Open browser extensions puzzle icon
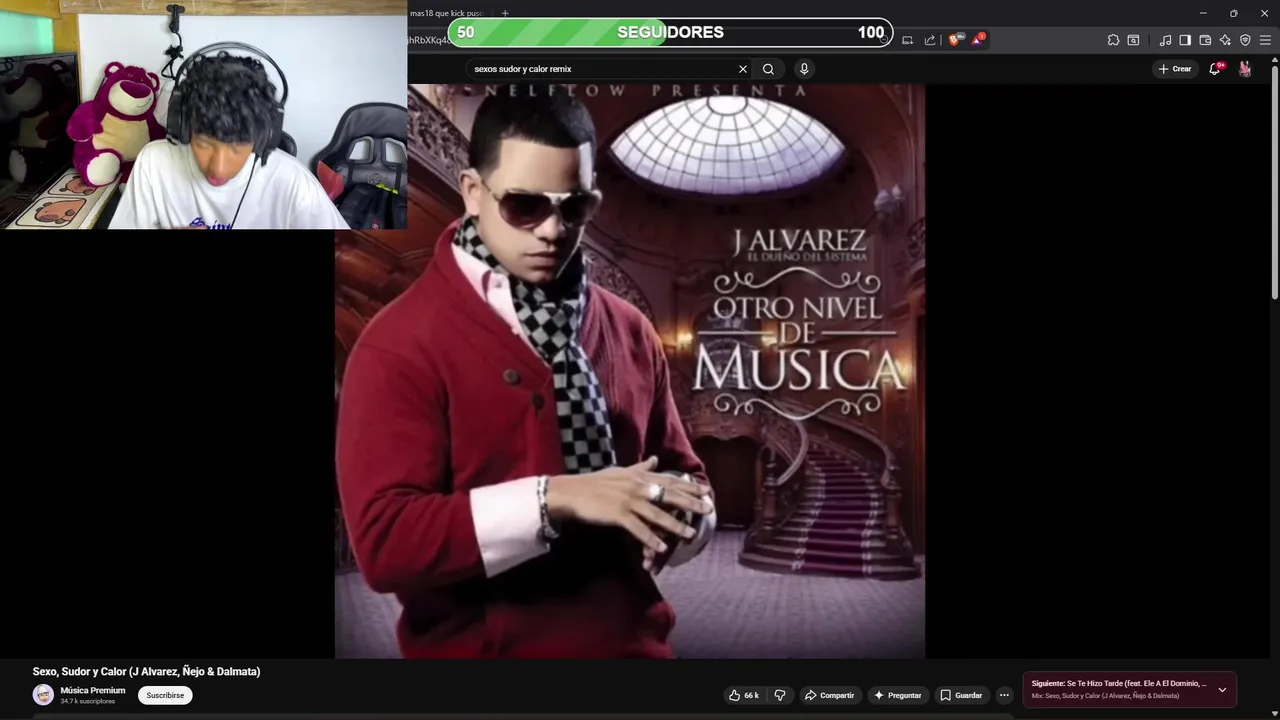This screenshot has width=1280, height=720. click(1113, 40)
